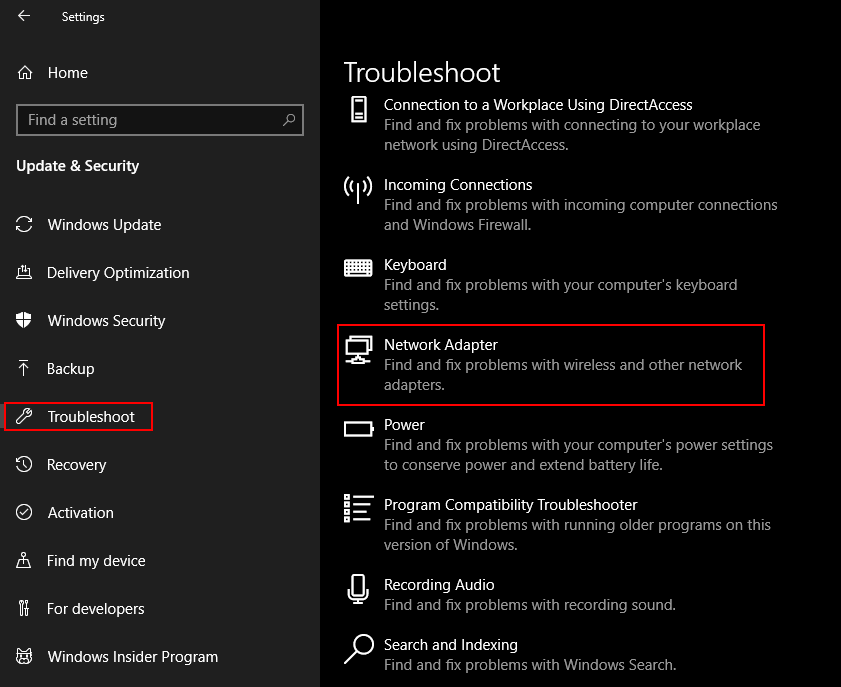Open Windows Security section
This screenshot has height=687, width=841.
[x=106, y=320]
